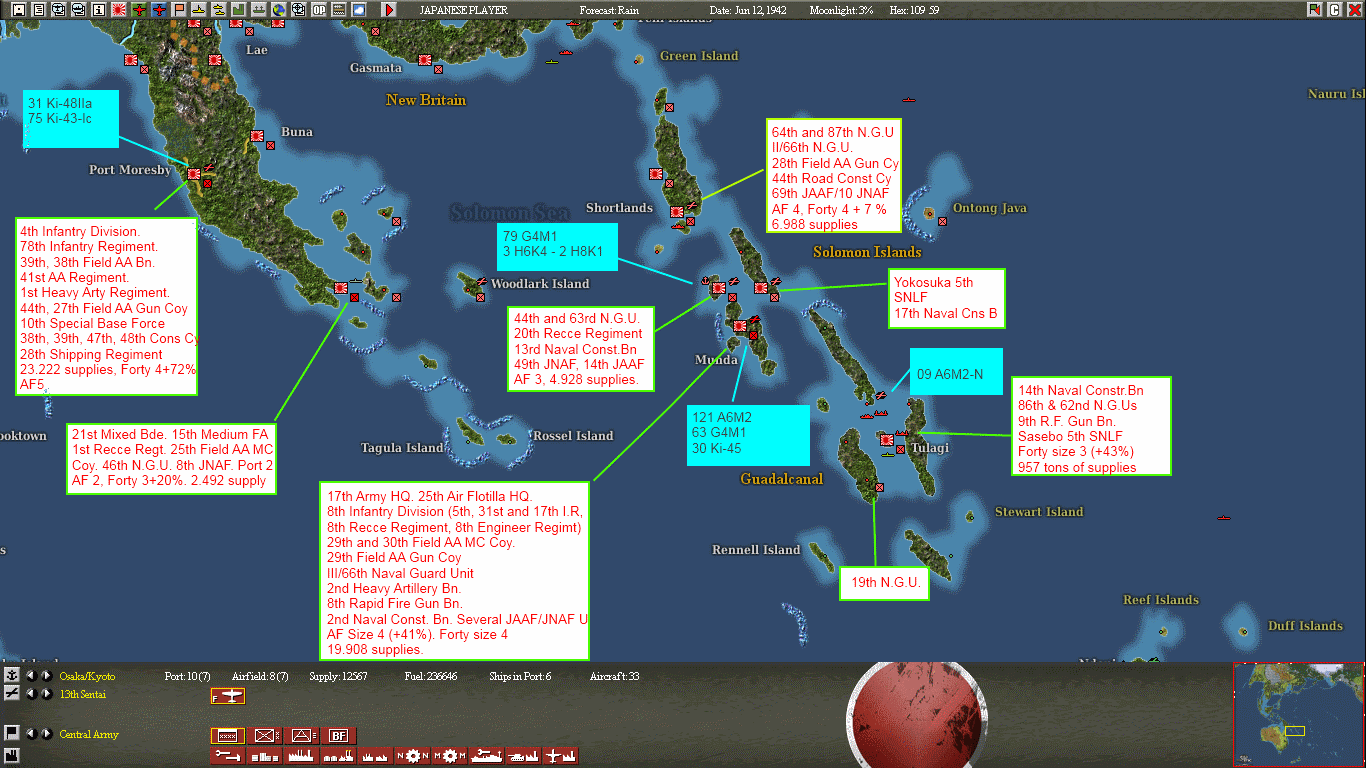Select the fighter plane 'F' unit icon
Screen dimensions: 1366x768
228,696
